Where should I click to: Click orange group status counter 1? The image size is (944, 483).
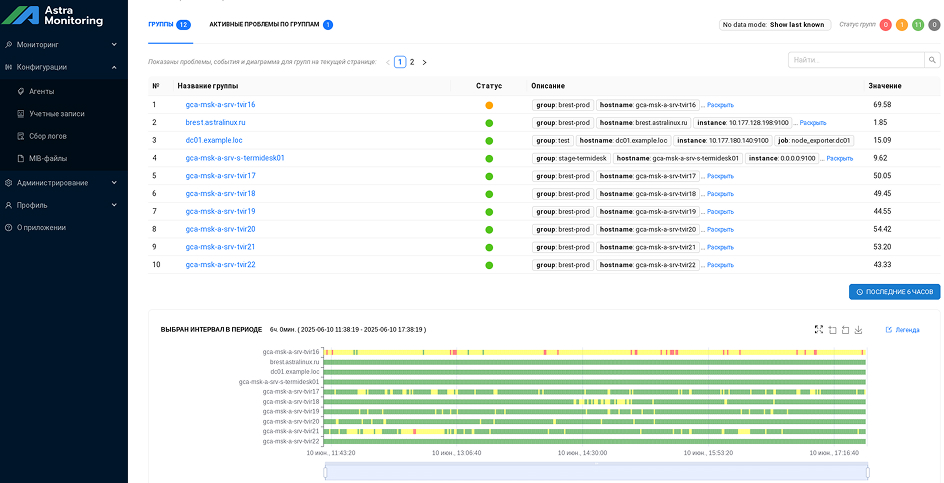coord(902,25)
